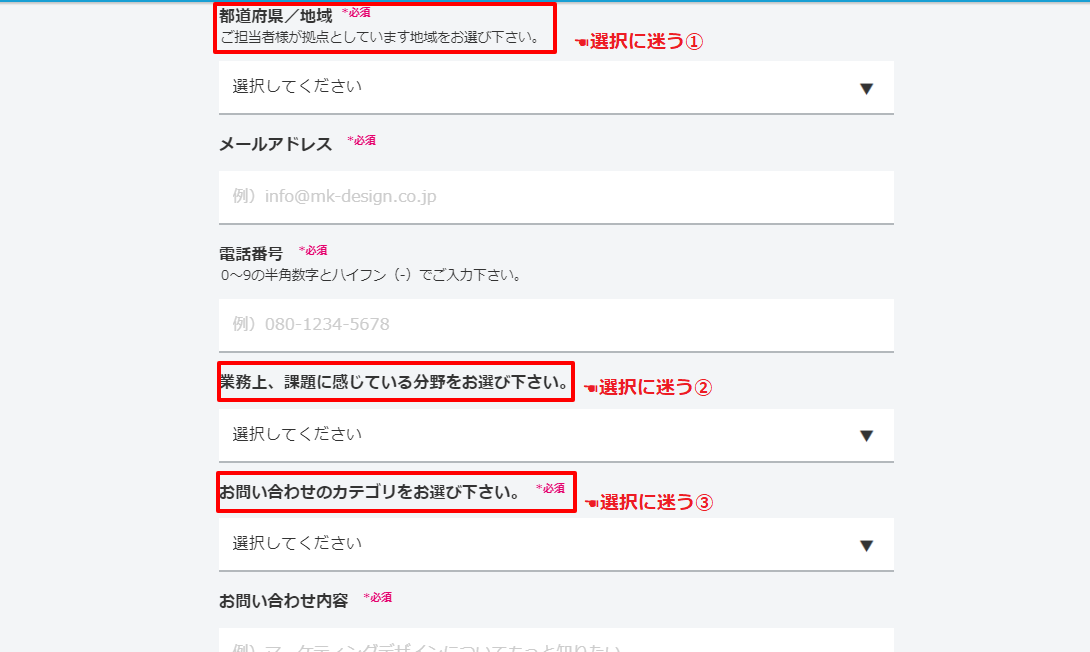Click the red annotation text 選択に迷う①
The height and width of the screenshot is (652, 1090).
tap(646, 42)
